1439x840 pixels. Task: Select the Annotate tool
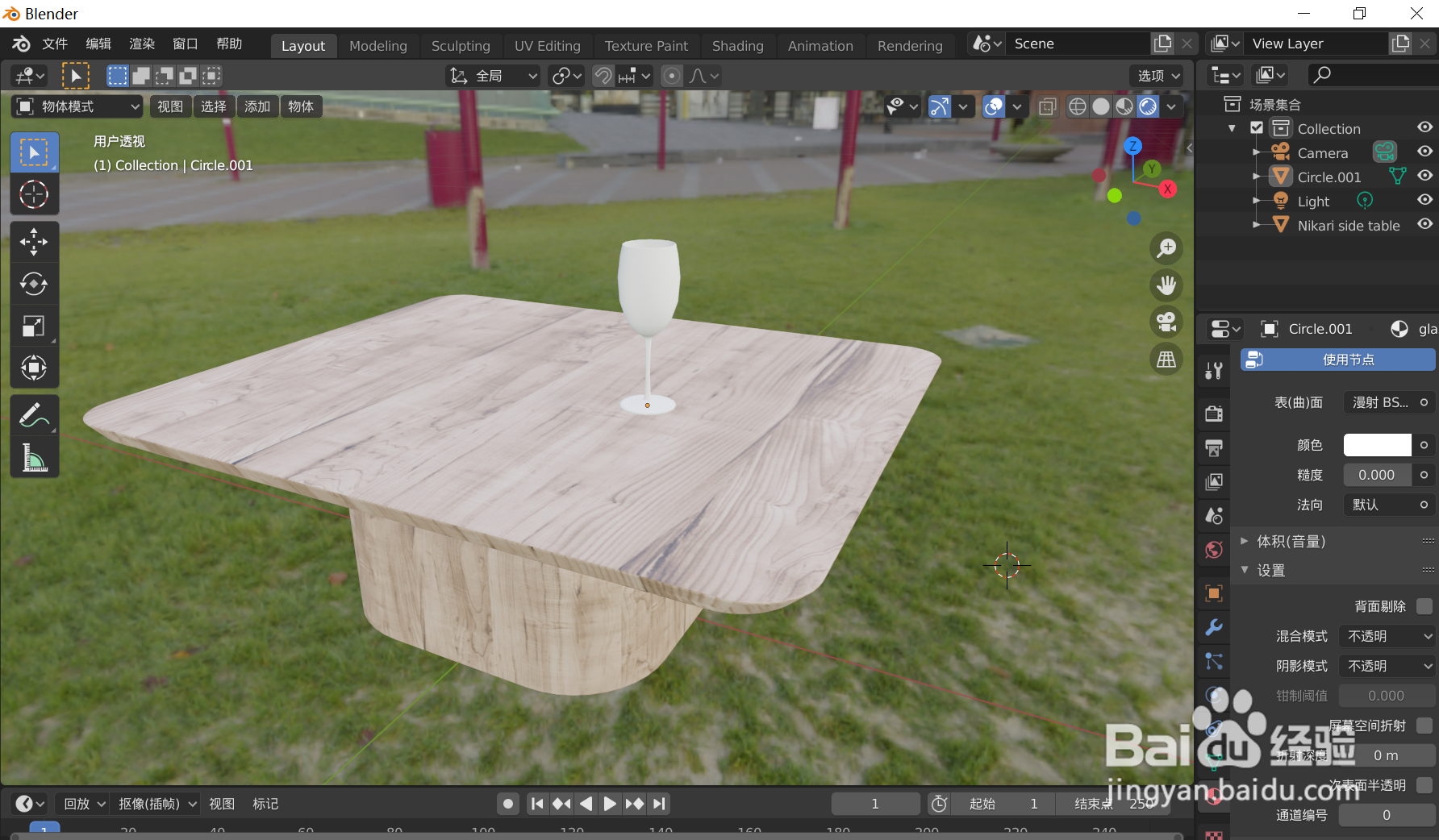(x=34, y=414)
